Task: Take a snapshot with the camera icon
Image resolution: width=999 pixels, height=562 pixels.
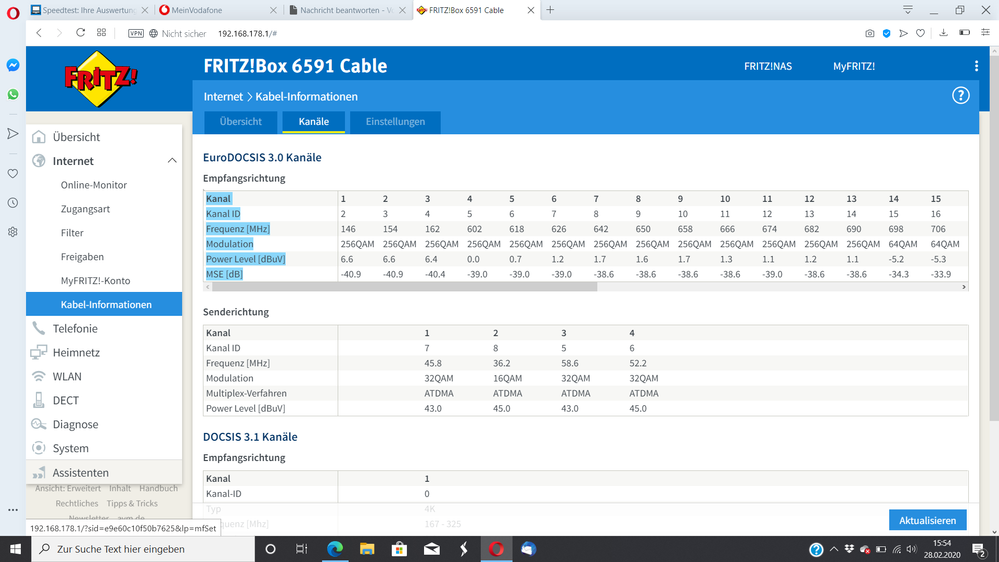Action: [869, 33]
